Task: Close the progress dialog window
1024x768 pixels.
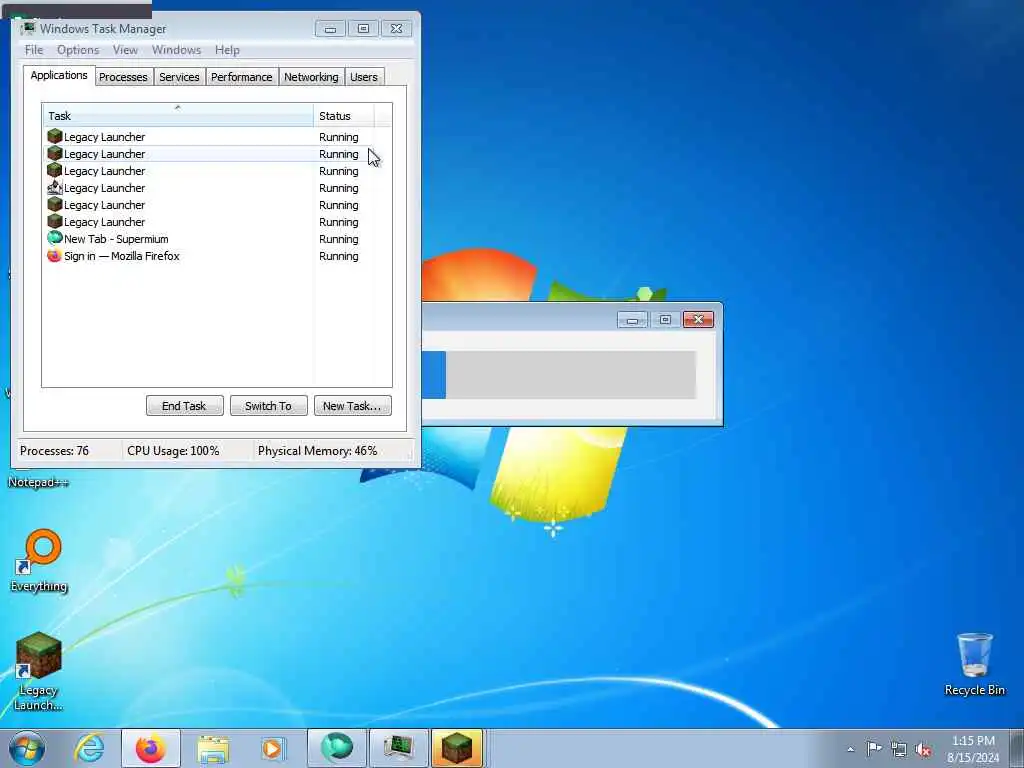Action: pos(698,319)
